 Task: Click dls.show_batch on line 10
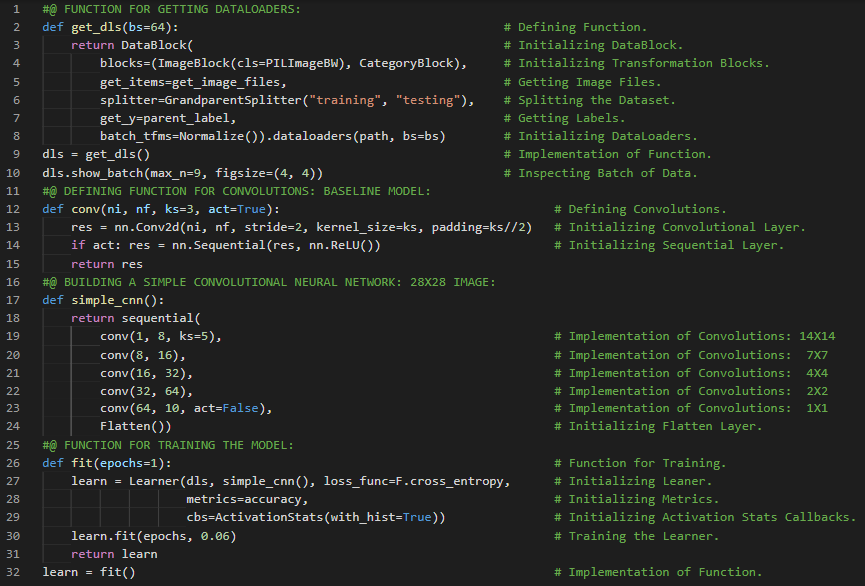81,173
